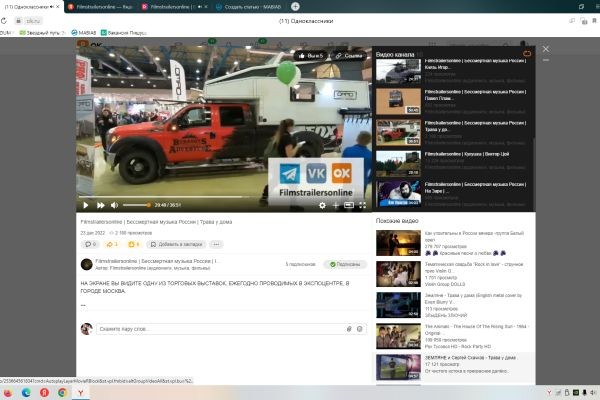Close the video layer with X
Screen dimensions: 600x400
546,49
